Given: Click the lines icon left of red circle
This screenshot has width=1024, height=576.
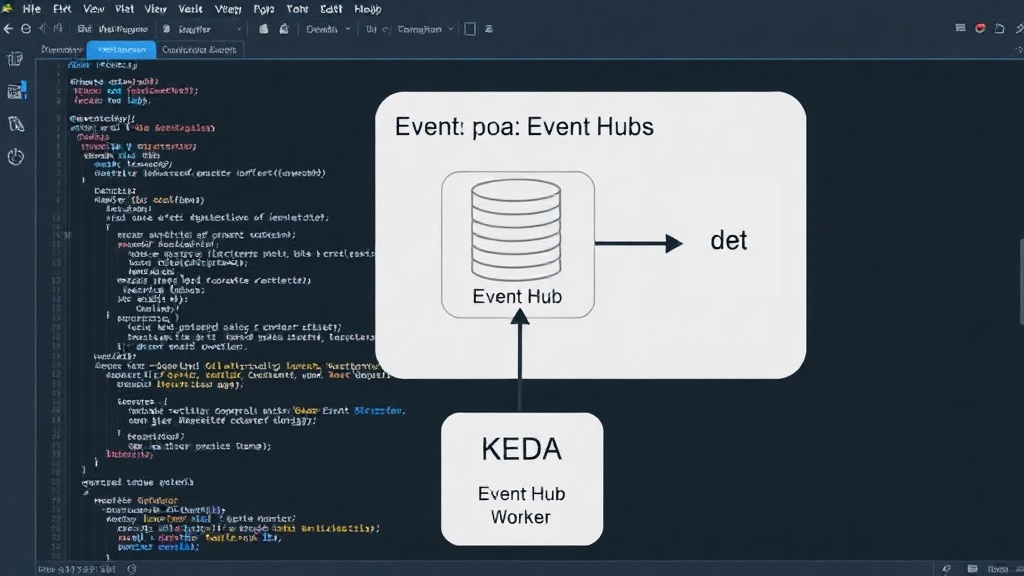Looking at the screenshot, I should 960,28.
